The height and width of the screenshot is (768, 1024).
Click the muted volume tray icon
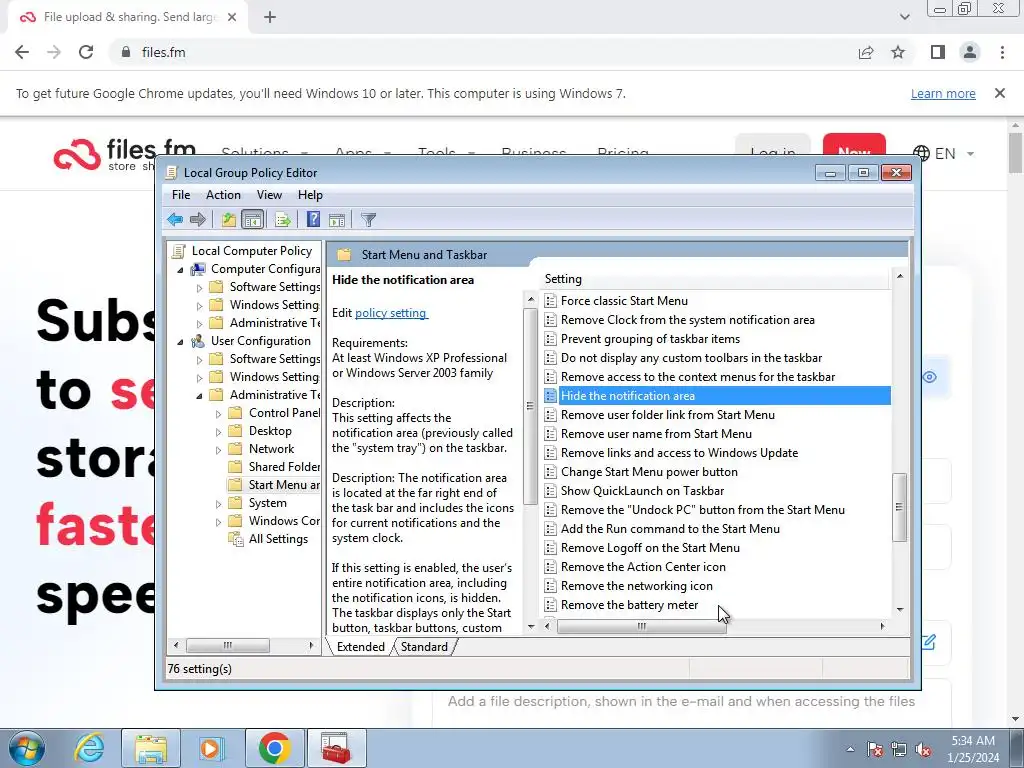tap(923, 749)
